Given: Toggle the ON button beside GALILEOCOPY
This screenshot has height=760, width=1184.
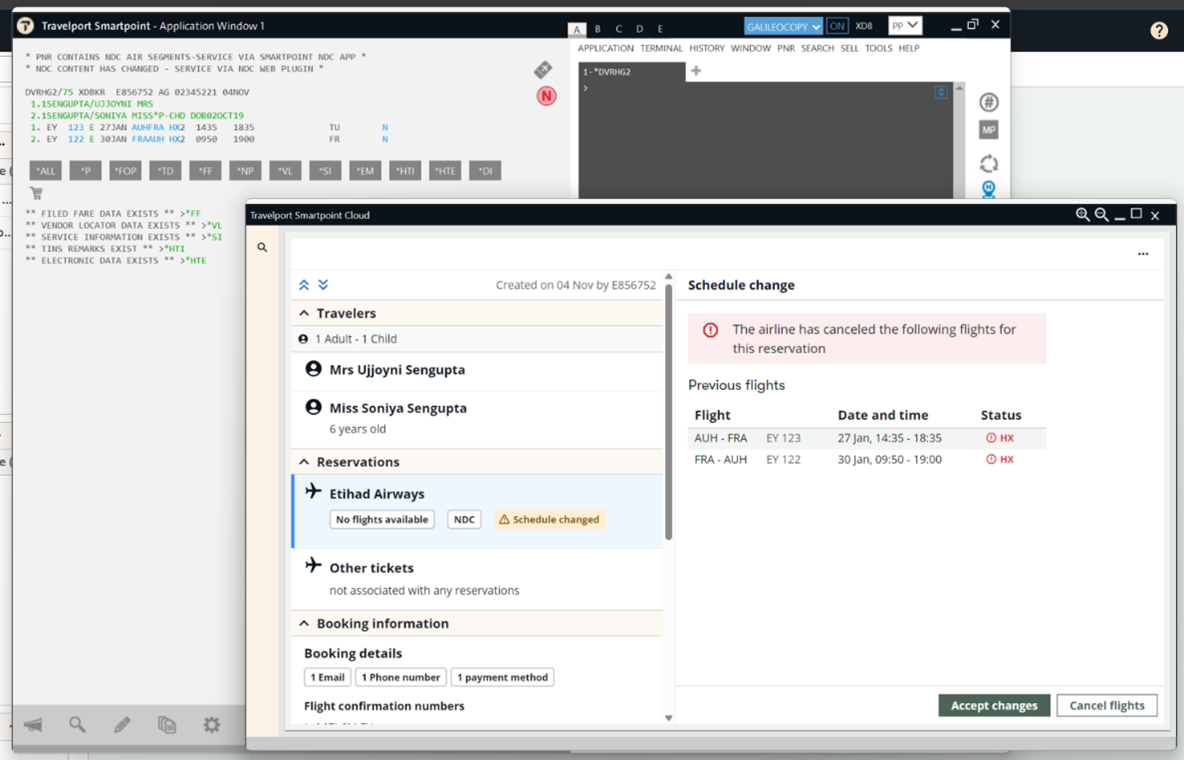Looking at the screenshot, I should 837,26.
